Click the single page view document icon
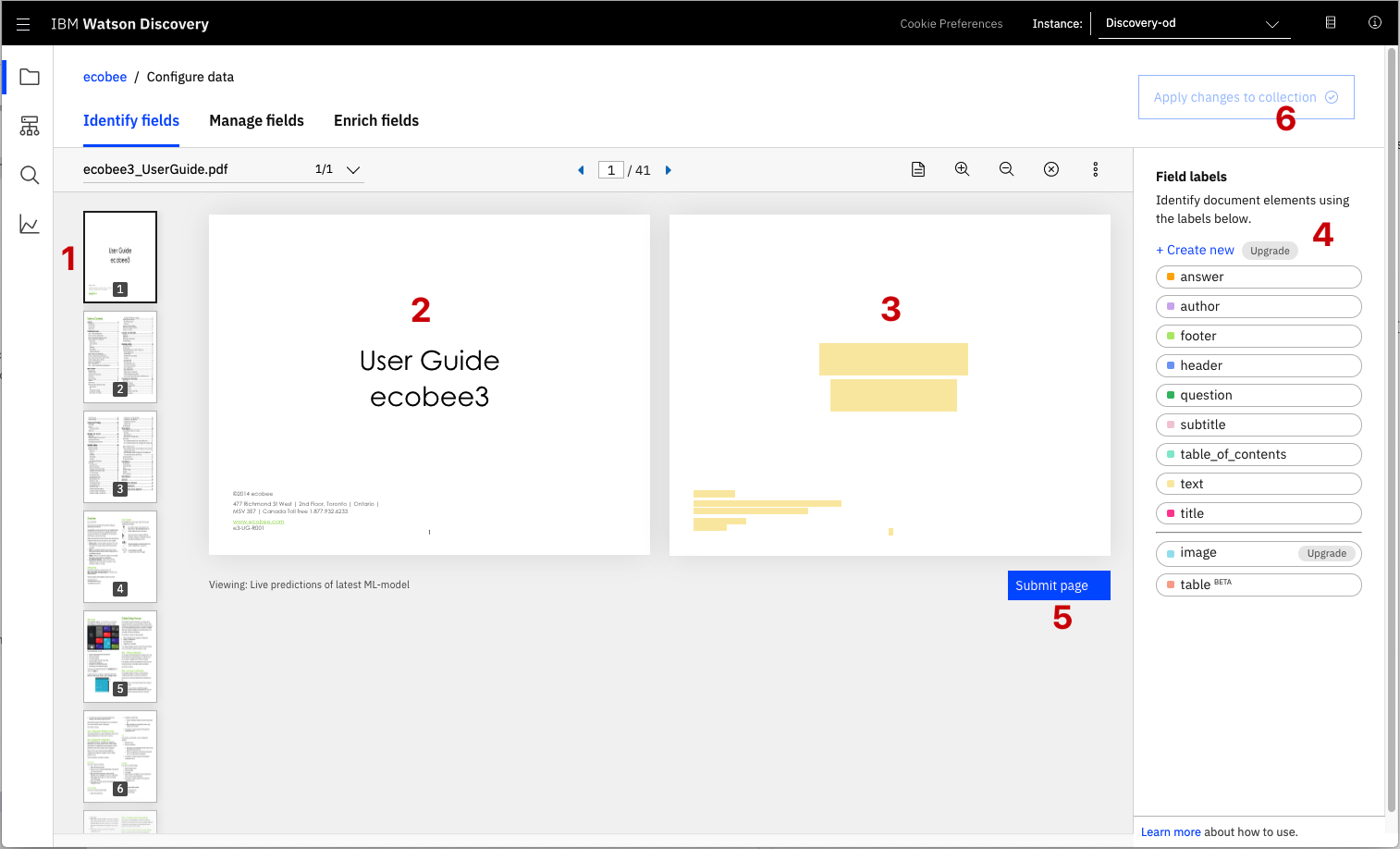Viewport: 1400px width, 849px height. (x=918, y=169)
